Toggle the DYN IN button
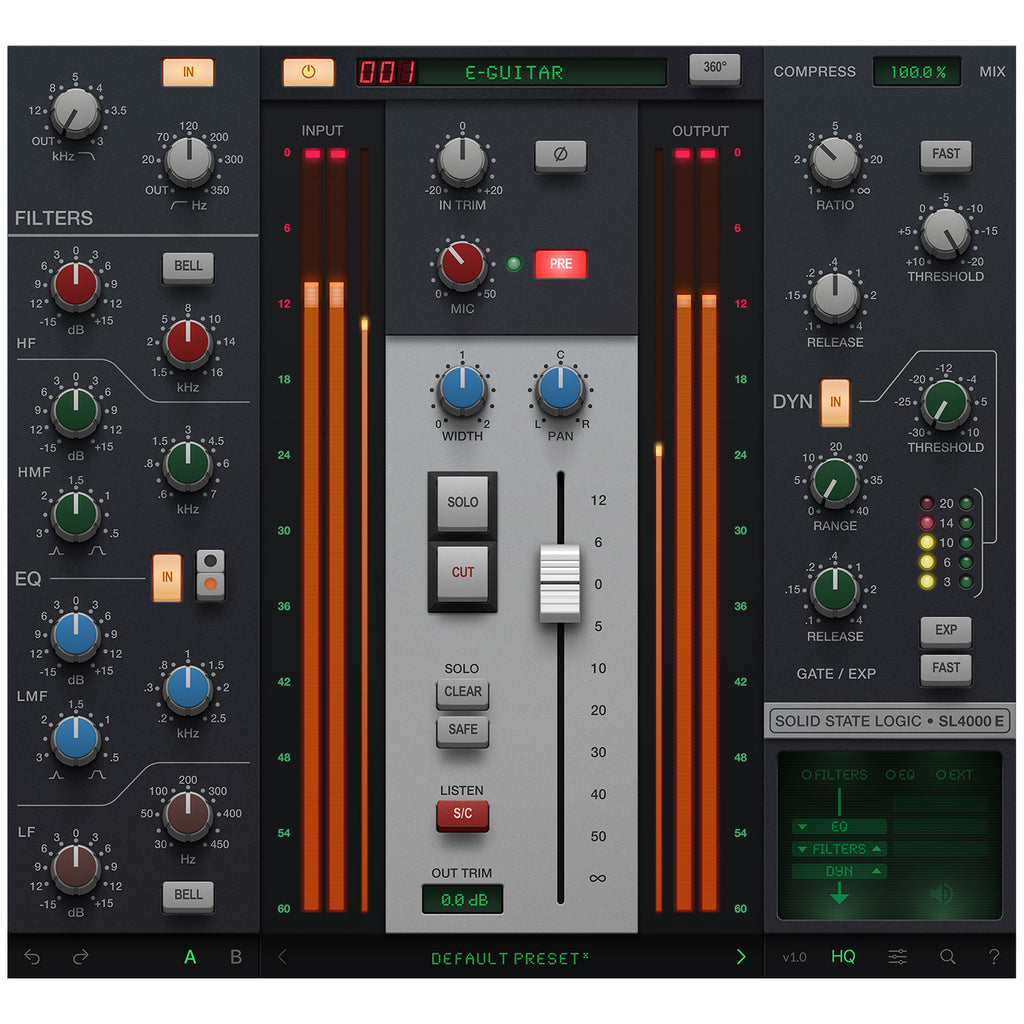1024x1024 pixels. (835, 402)
